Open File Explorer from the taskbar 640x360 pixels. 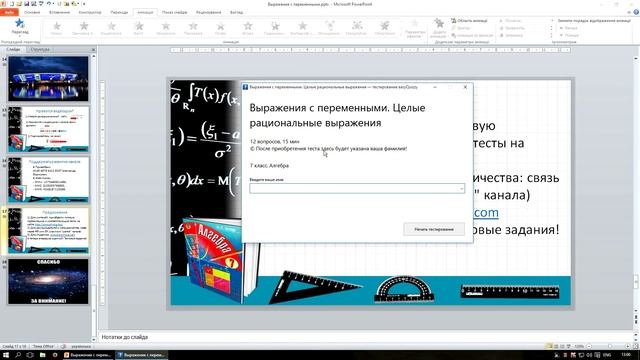[x=42, y=355]
